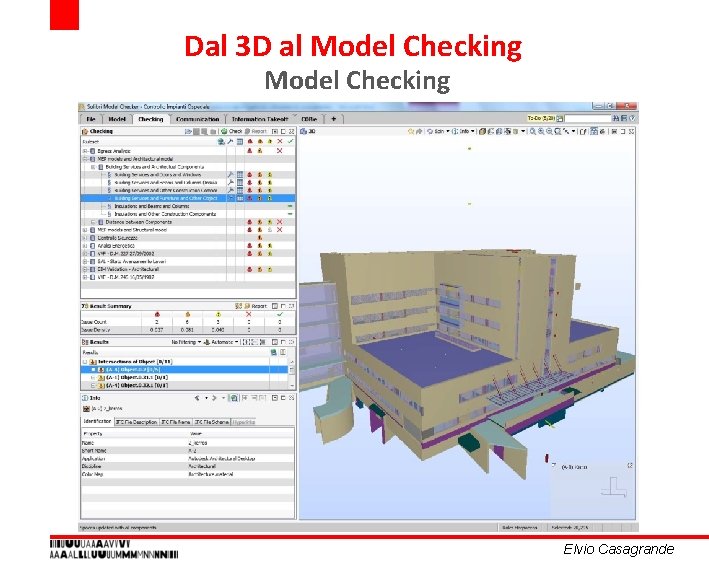Click the rejected X icon in ruleset header
This screenshot has height=567, width=709.
pos(280,142)
